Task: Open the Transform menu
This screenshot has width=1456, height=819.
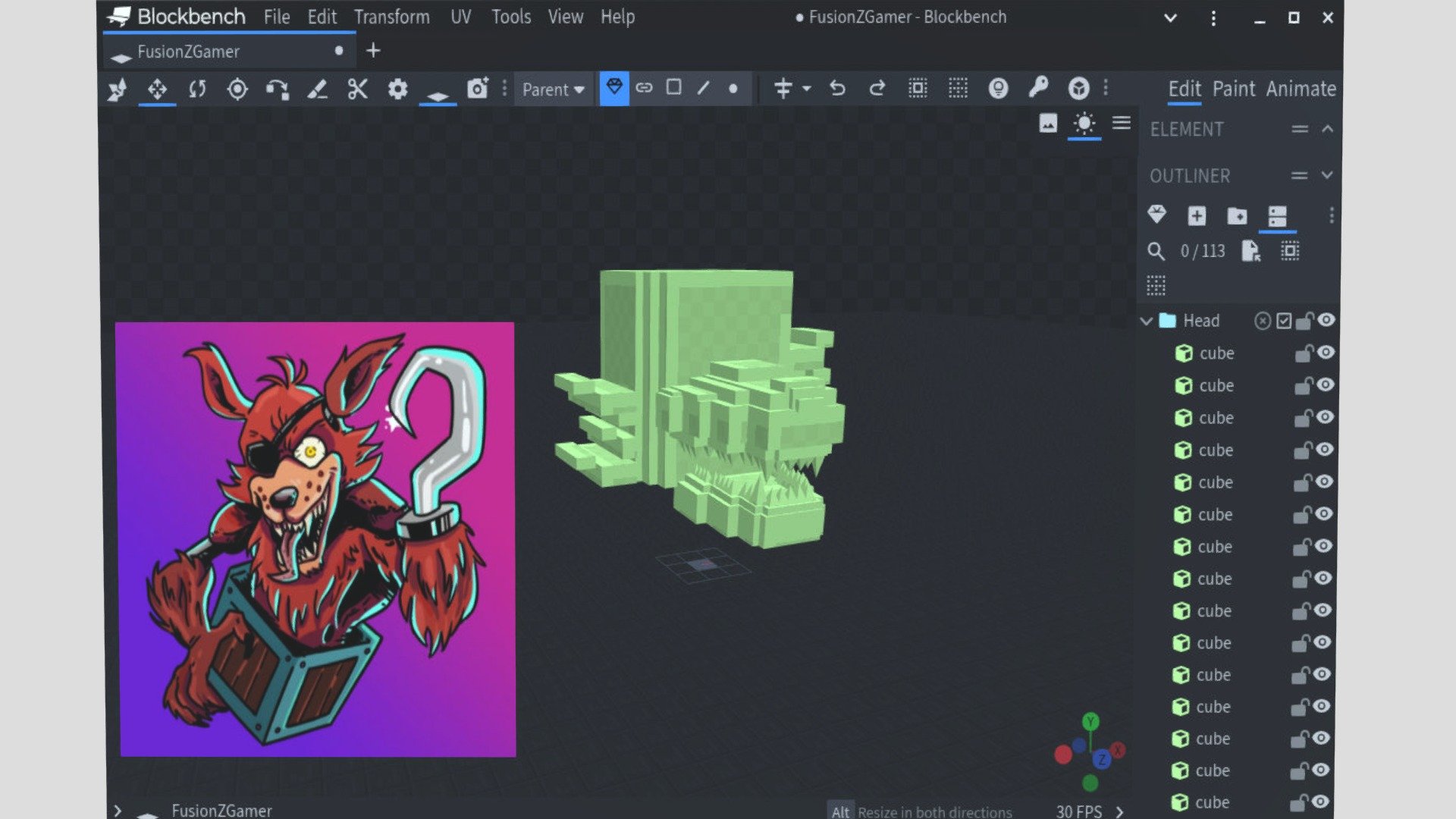Action: [x=392, y=17]
